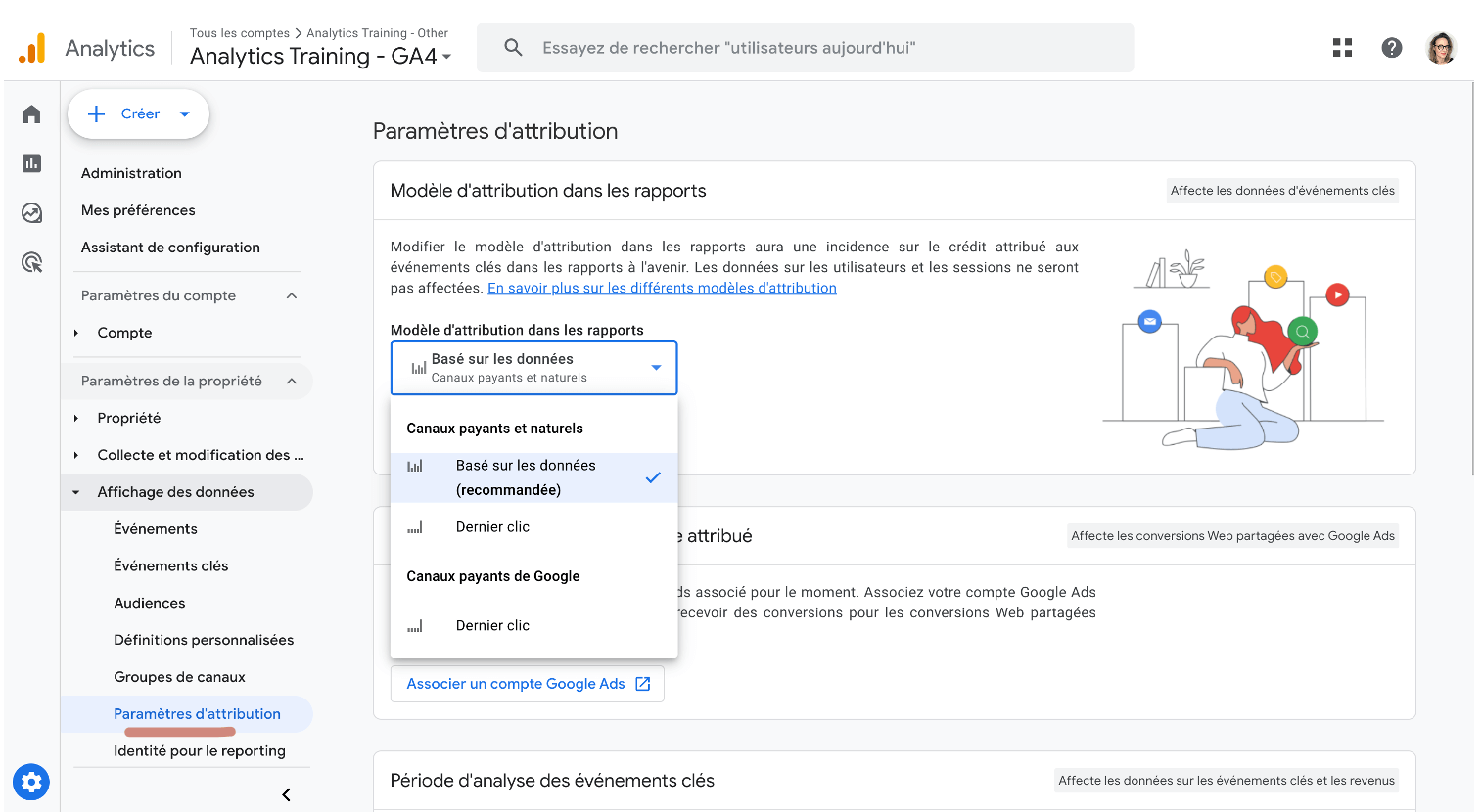1482x812 pixels.
Task: Click the search input field
Action: [x=805, y=48]
